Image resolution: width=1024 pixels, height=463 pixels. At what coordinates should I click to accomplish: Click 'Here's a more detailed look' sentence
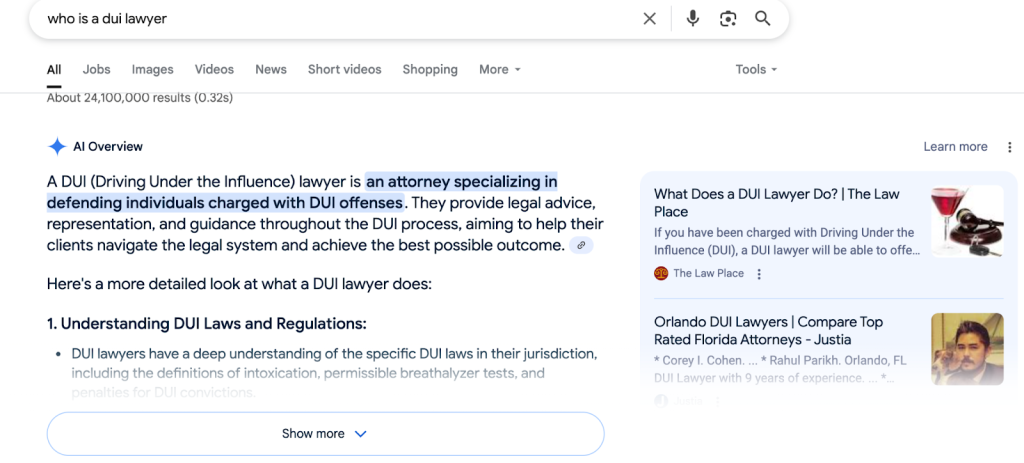click(239, 285)
